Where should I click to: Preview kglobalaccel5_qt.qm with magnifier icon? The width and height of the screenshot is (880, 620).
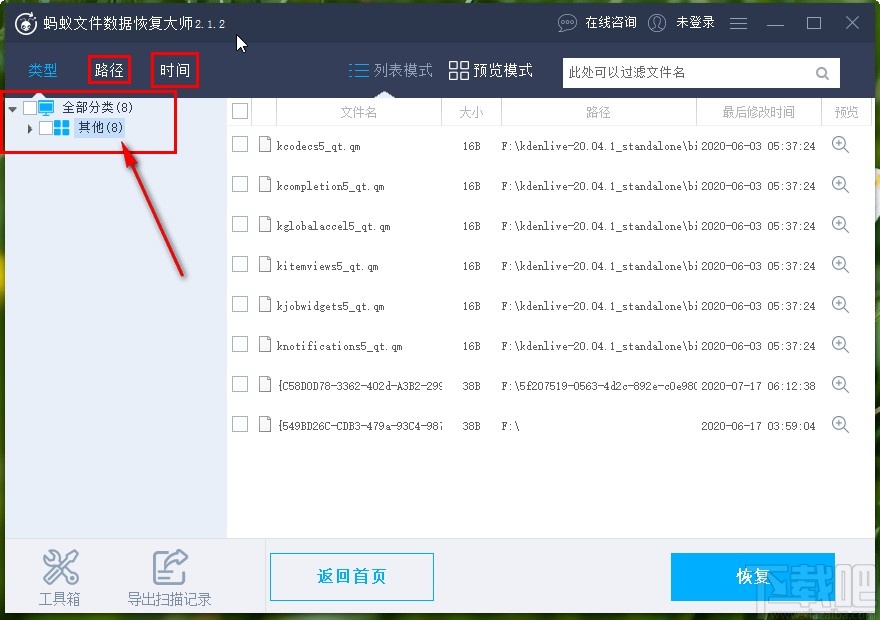[x=840, y=224]
